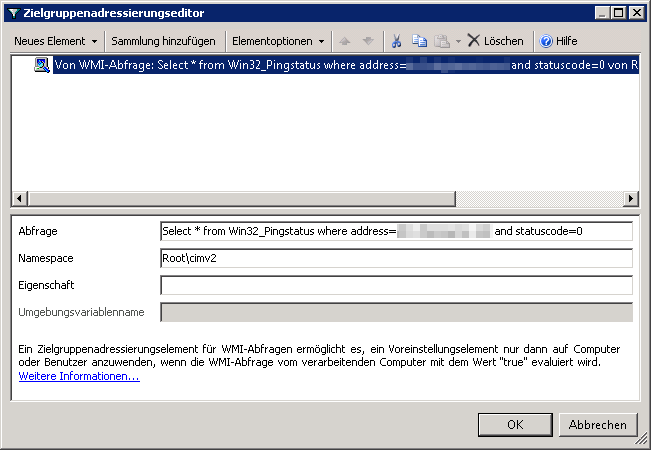Click the WMI query item's icon
The height and width of the screenshot is (450, 651).
(x=42, y=65)
